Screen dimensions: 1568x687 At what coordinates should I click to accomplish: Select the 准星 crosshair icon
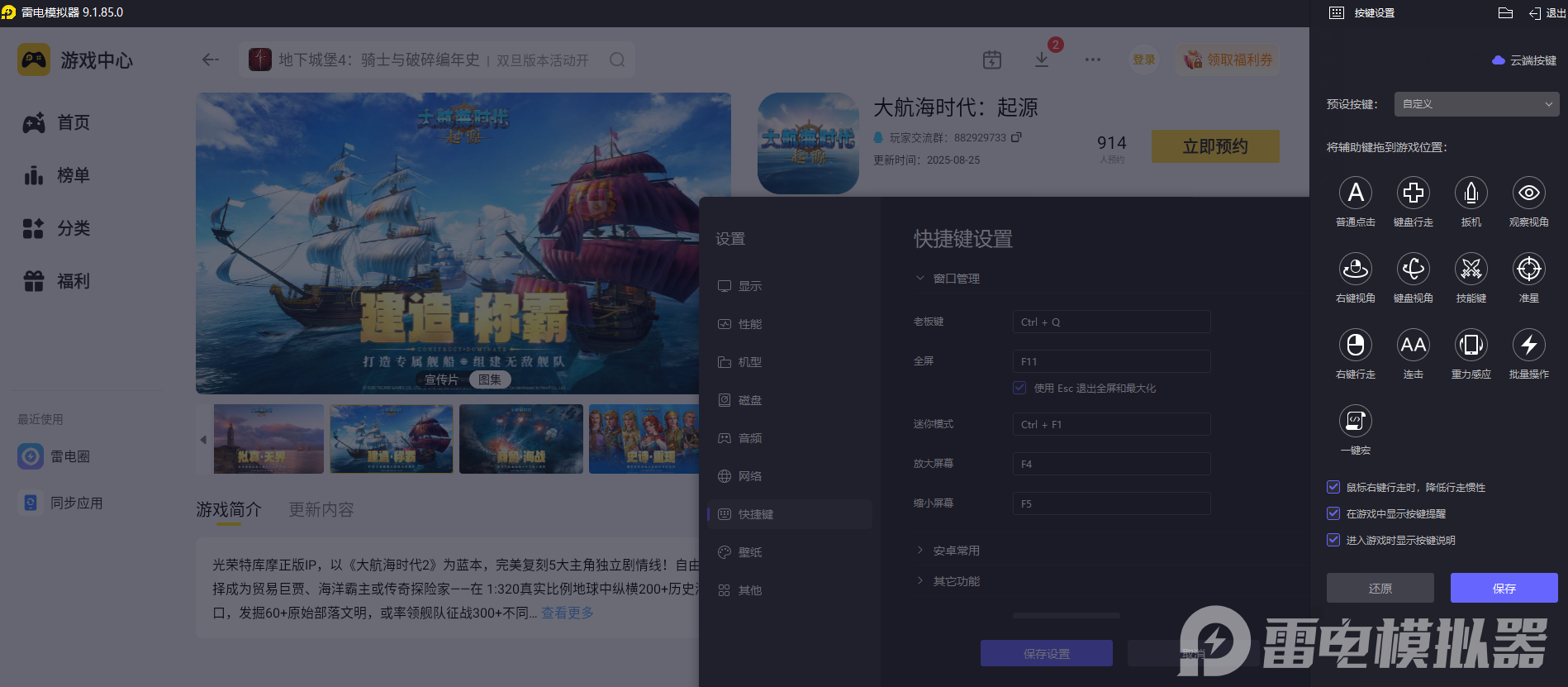pos(1528,270)
